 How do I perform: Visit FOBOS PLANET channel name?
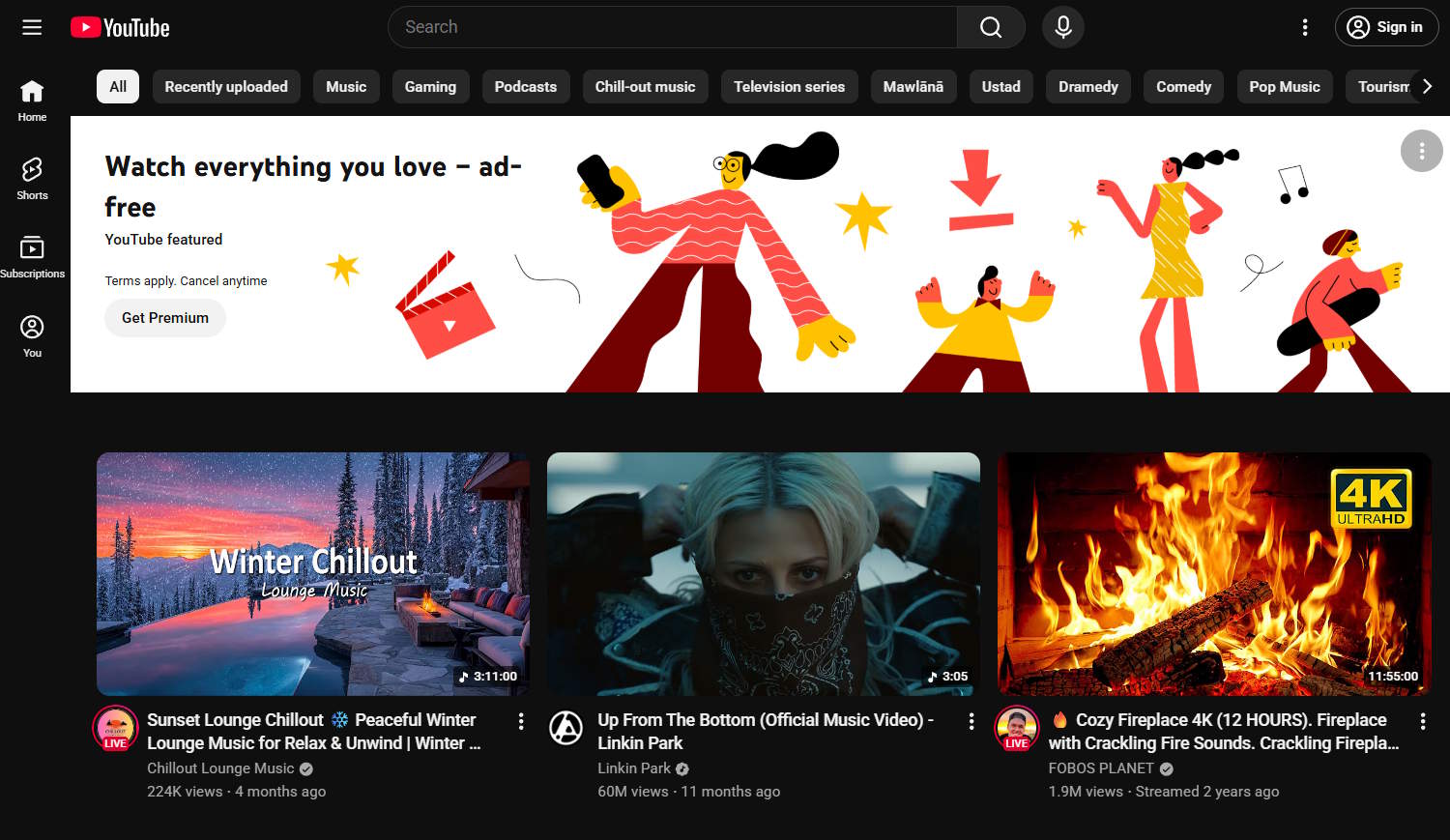tap(1101, 768)
